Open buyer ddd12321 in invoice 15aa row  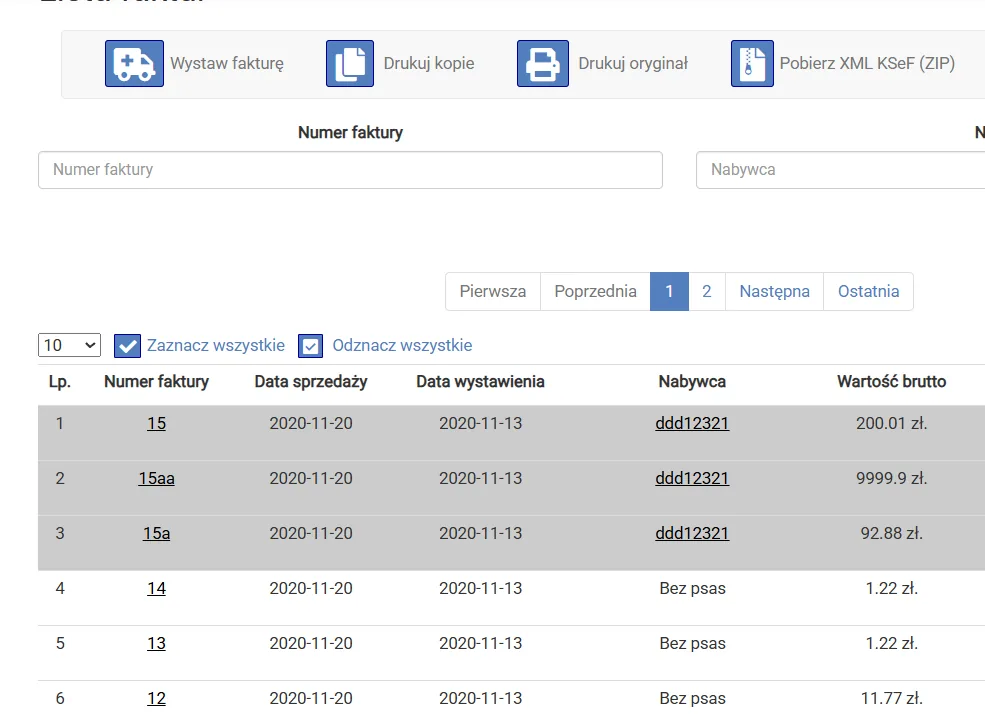pos(692,479)
